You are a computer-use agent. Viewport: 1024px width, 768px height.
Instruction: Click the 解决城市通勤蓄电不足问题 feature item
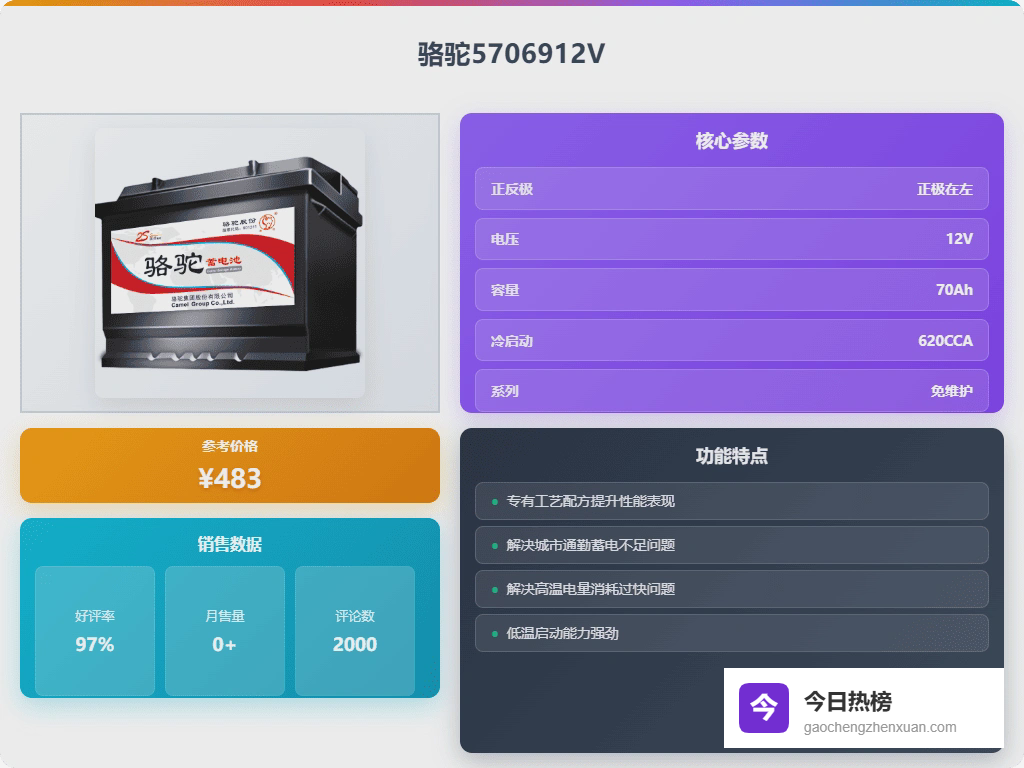(x=731, y=545)
